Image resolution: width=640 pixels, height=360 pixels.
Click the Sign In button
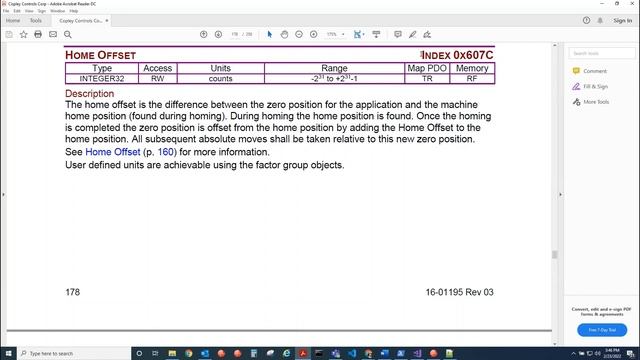(x=623, y=20)
